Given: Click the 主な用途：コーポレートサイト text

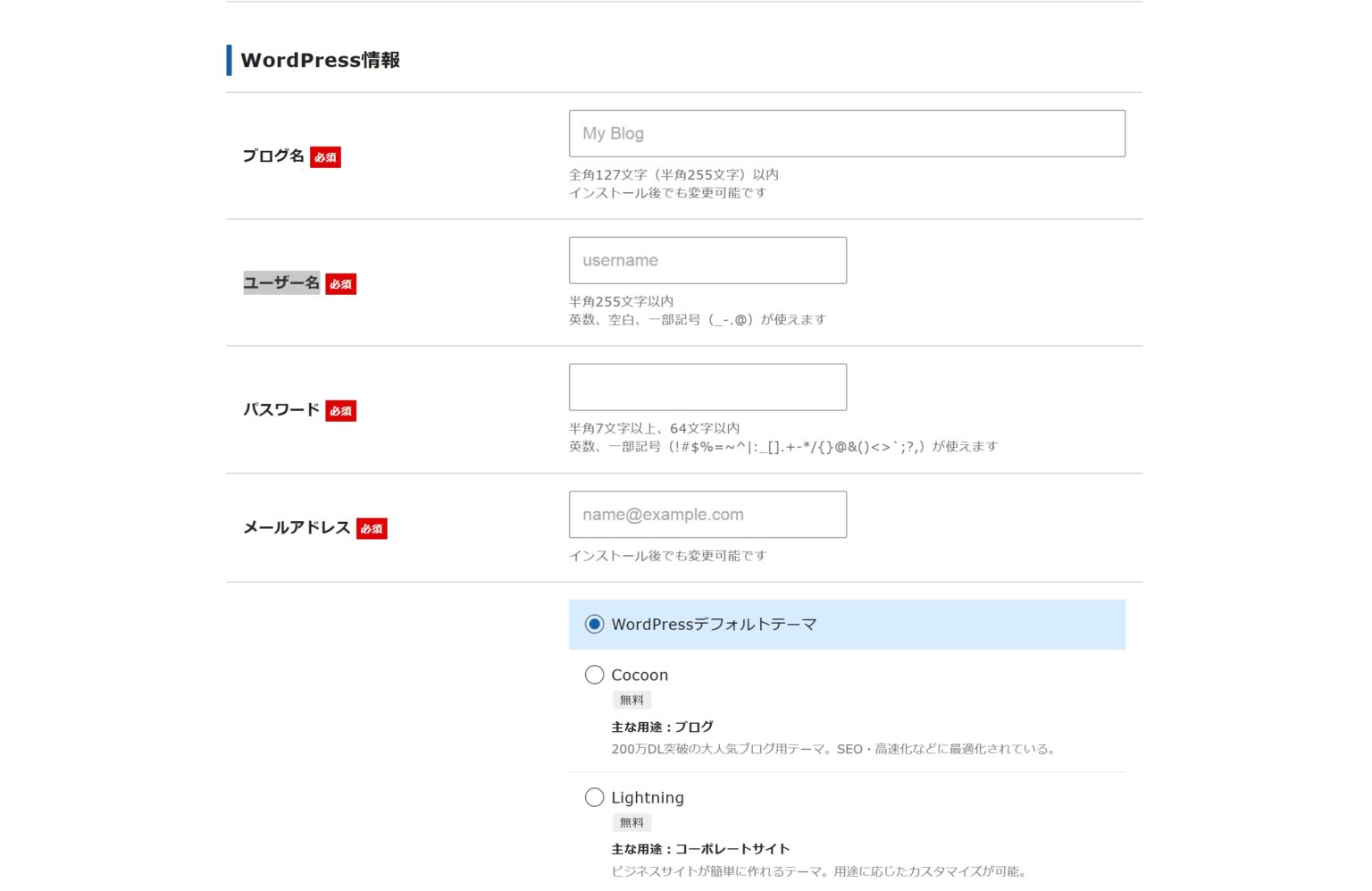Looking at the screenshot, I should (x=700, y=849).
